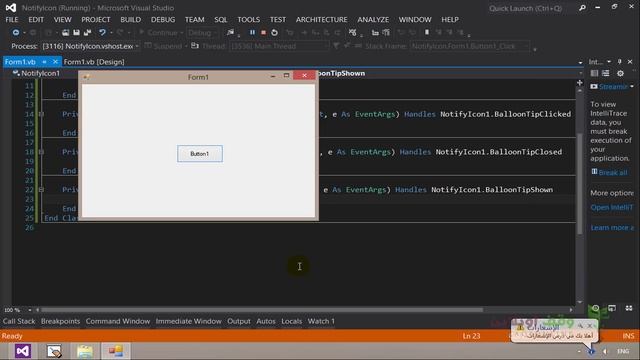Open the BUILD menu
The height and width of the screenshot is (360, 640).
click(131, 20)
